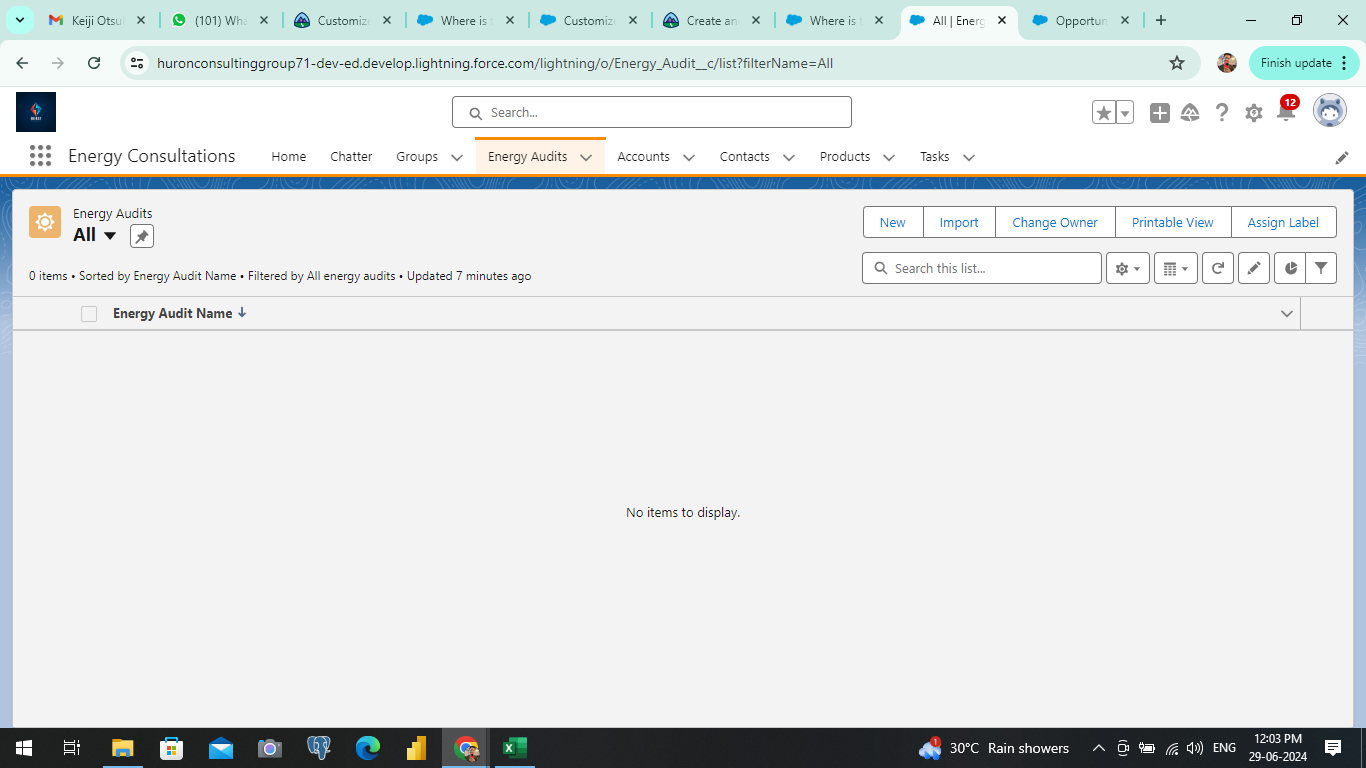Open the Help question mark icon
The image size is (1366, 768).
pyautogui.click(x=1222, y=113)
